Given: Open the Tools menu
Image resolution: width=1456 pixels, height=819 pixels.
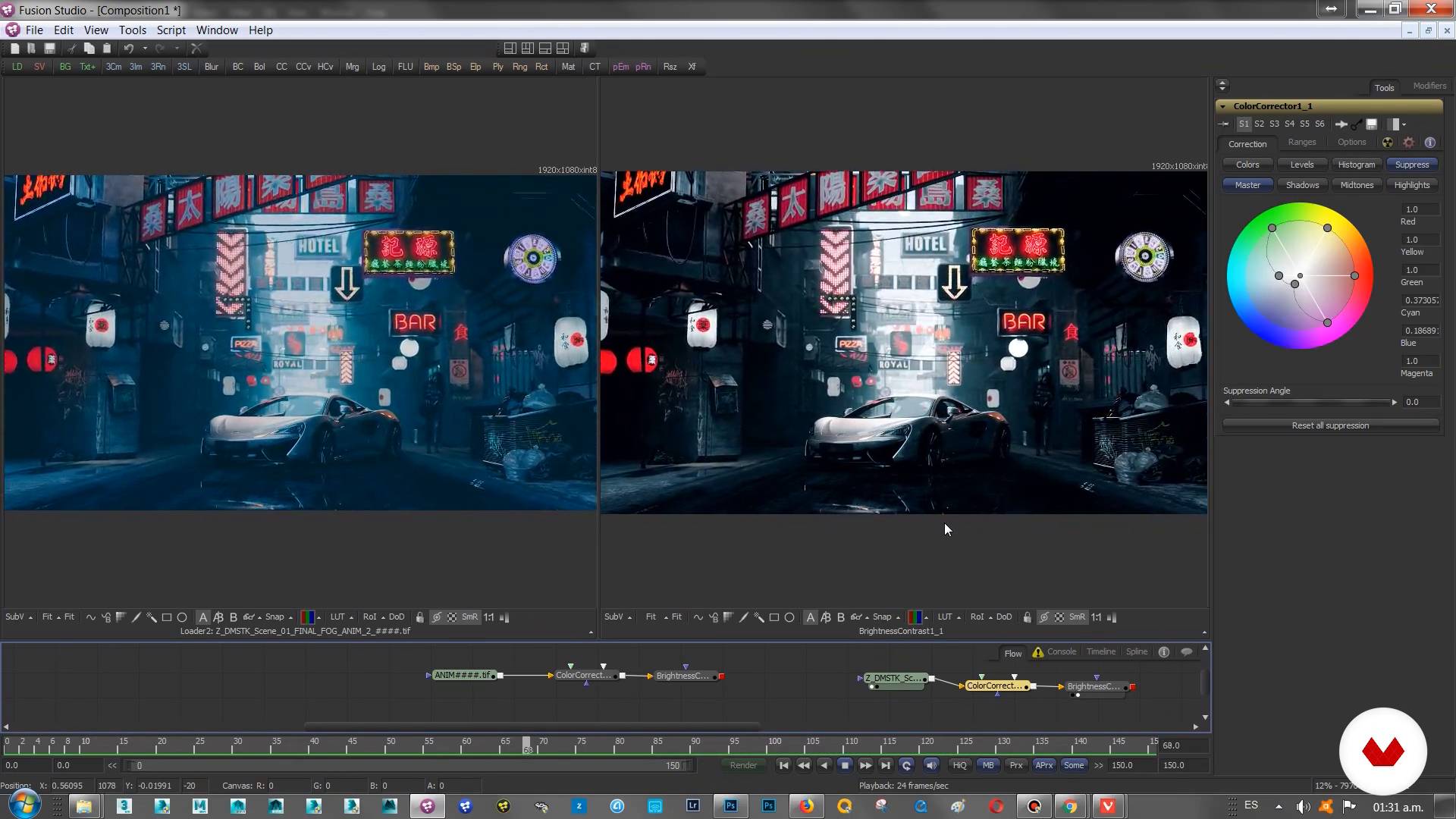Looking at the screenshot, I should coord(132,30).
